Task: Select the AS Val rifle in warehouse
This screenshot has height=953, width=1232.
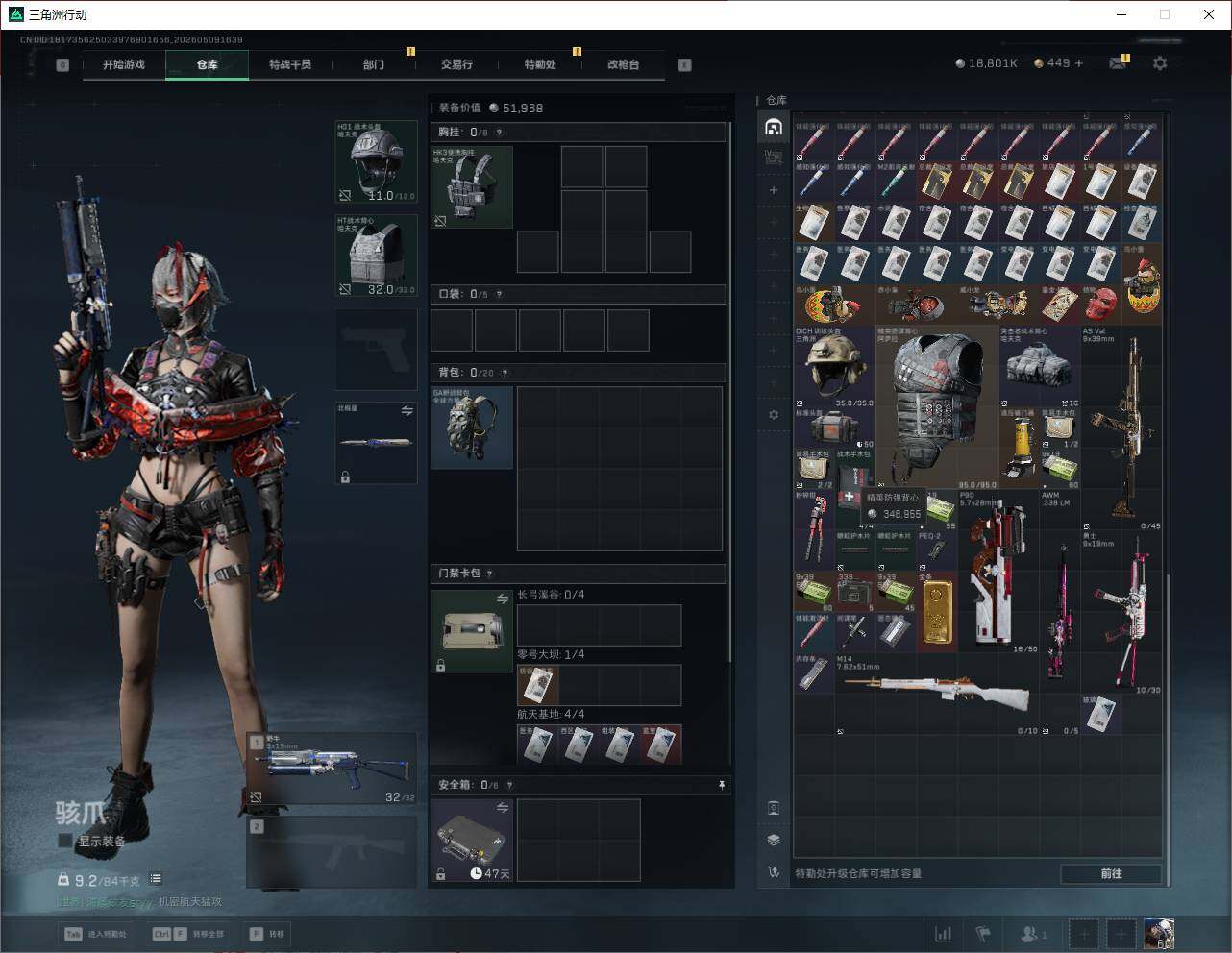Action: pos(1121,428)
